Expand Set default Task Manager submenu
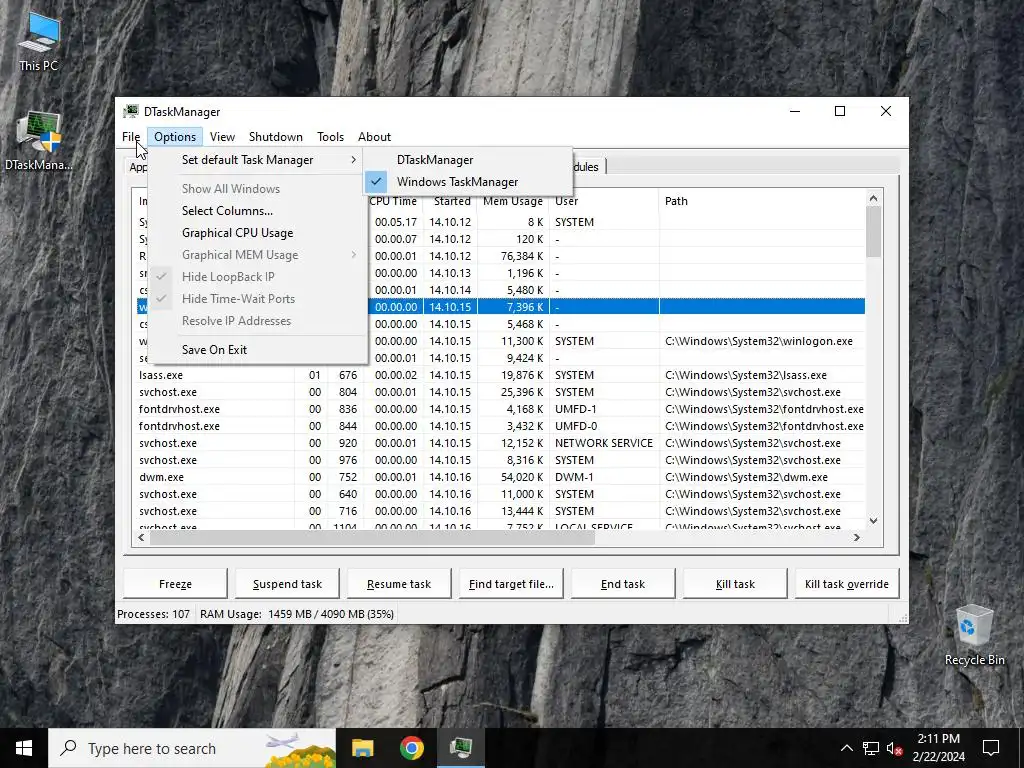The width and height of the screenshot is (1024, 768). (257, 160)
